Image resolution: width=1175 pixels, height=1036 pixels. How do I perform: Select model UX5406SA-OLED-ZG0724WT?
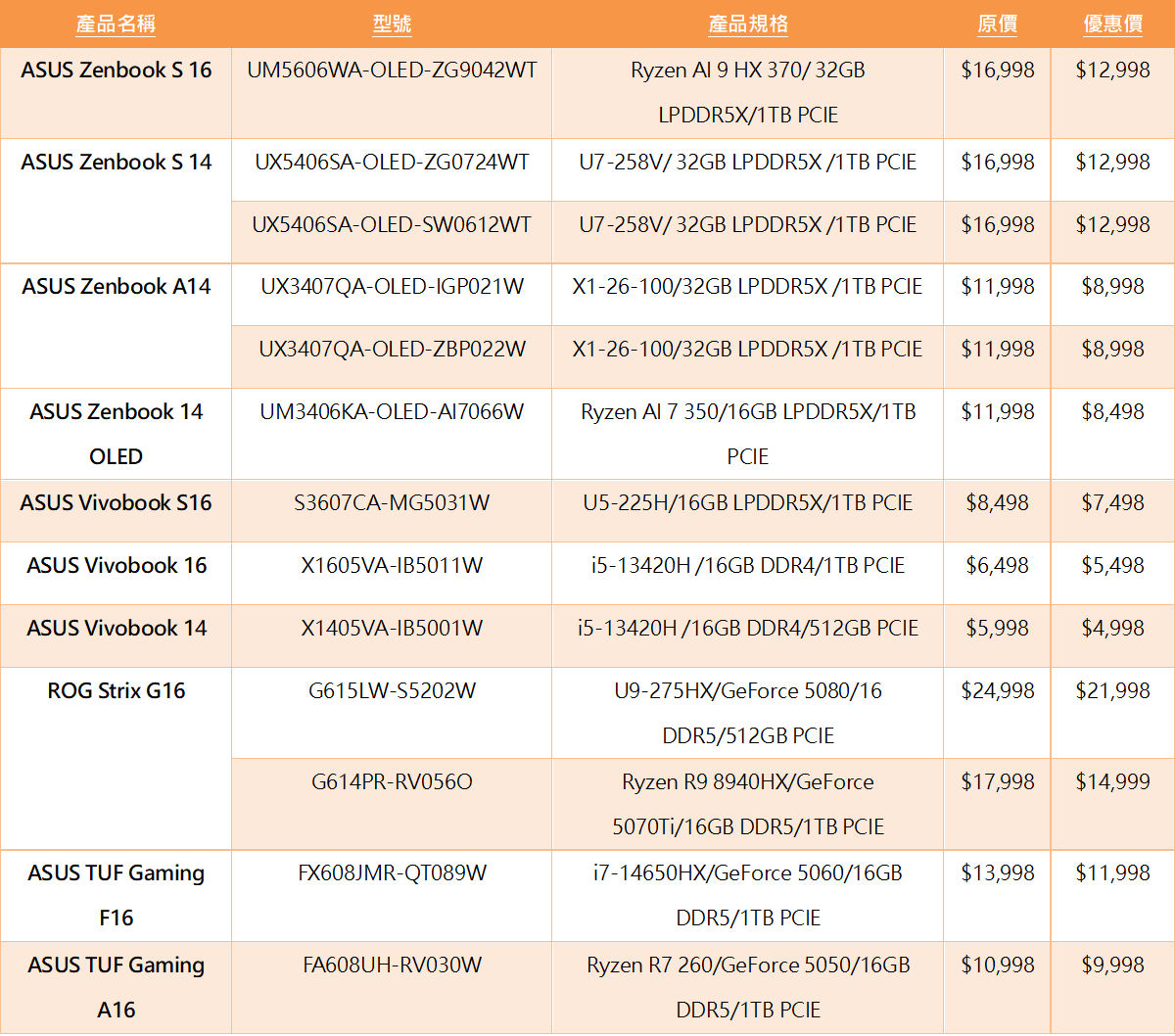392,162
